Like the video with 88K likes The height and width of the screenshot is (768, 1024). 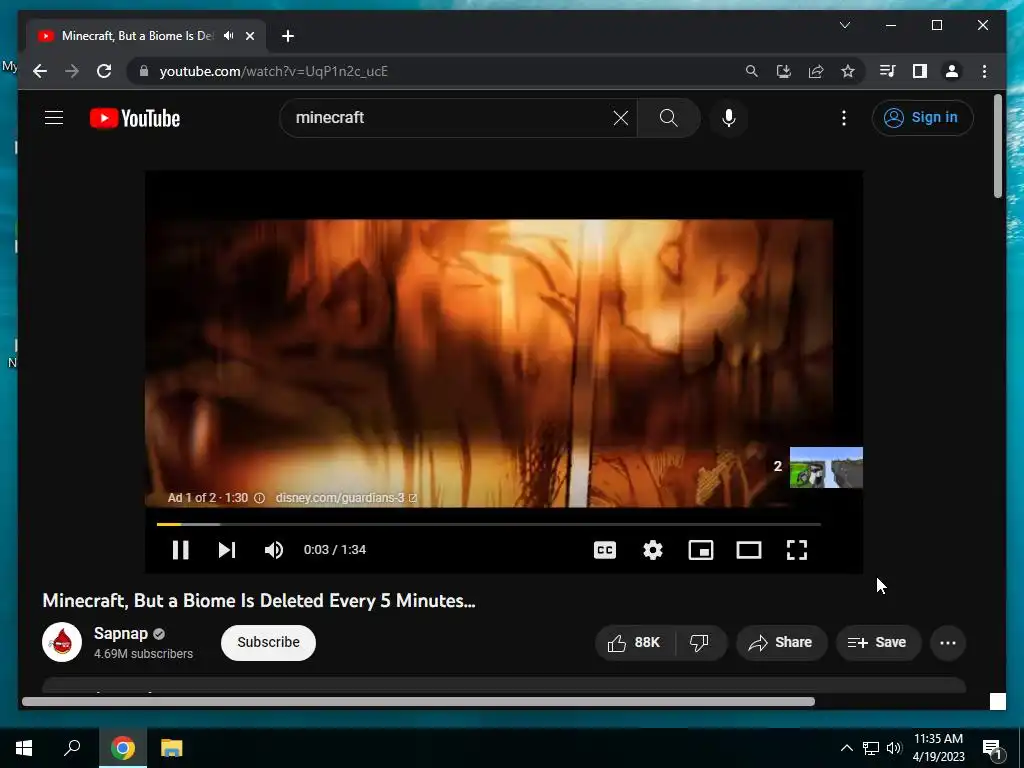pos(634,643)
